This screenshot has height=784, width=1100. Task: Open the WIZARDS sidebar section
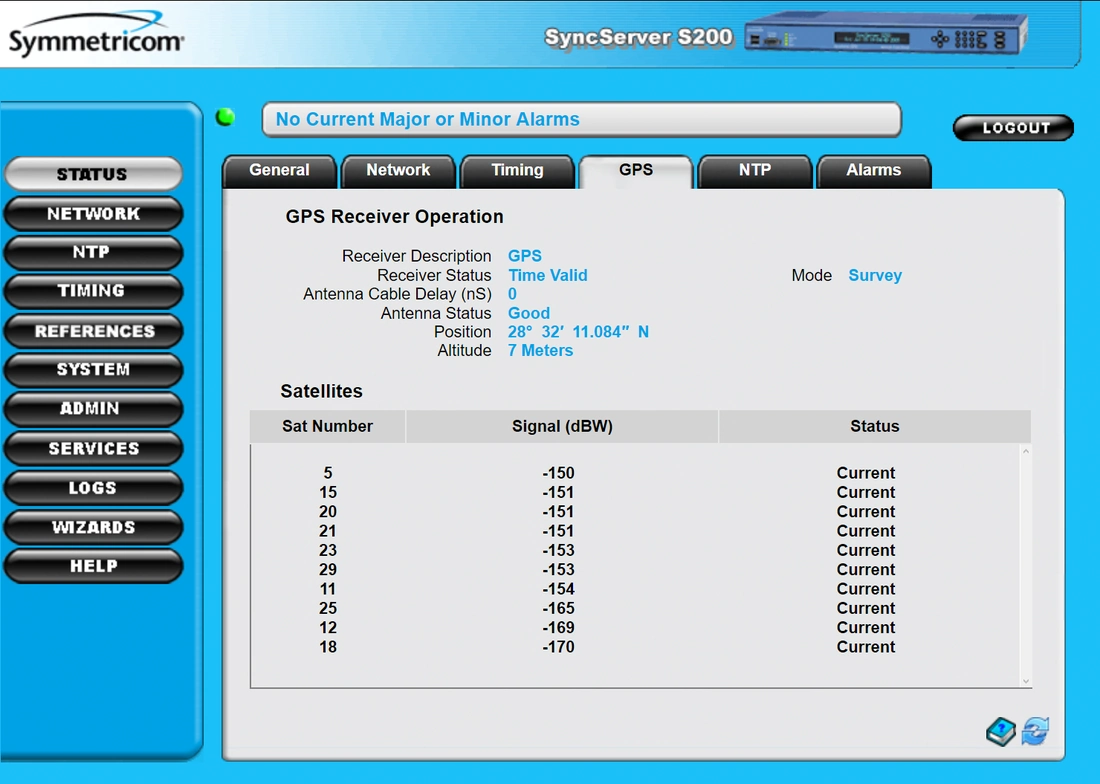[x=93, y=527]
